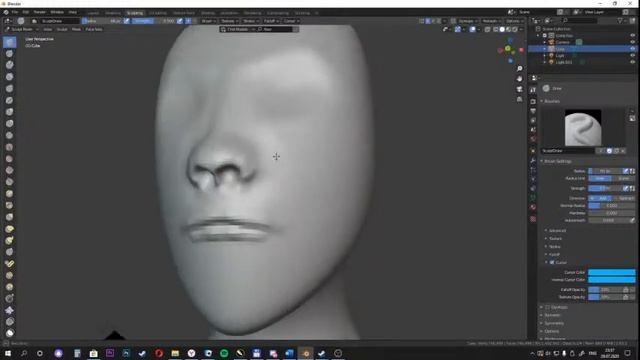
Task: Enable the Dyntopo checkbox in properties
Action: [x=548, y=307]
